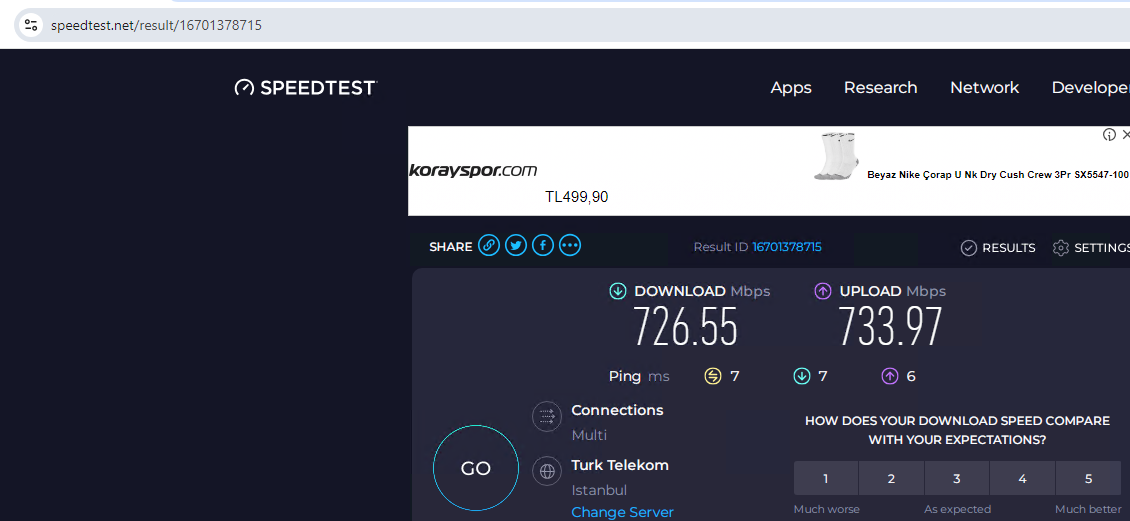
Task: Click the Connections multi-arrow icon
Action: pos(547,417)
